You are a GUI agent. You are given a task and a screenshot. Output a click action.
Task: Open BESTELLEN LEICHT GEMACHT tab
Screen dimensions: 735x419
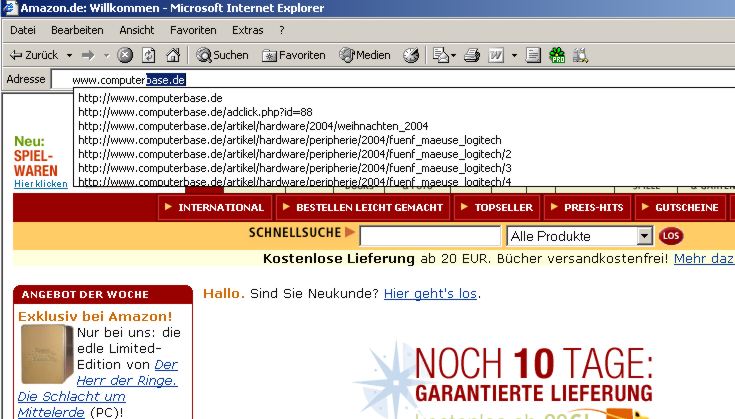click(x=363, y=207)
